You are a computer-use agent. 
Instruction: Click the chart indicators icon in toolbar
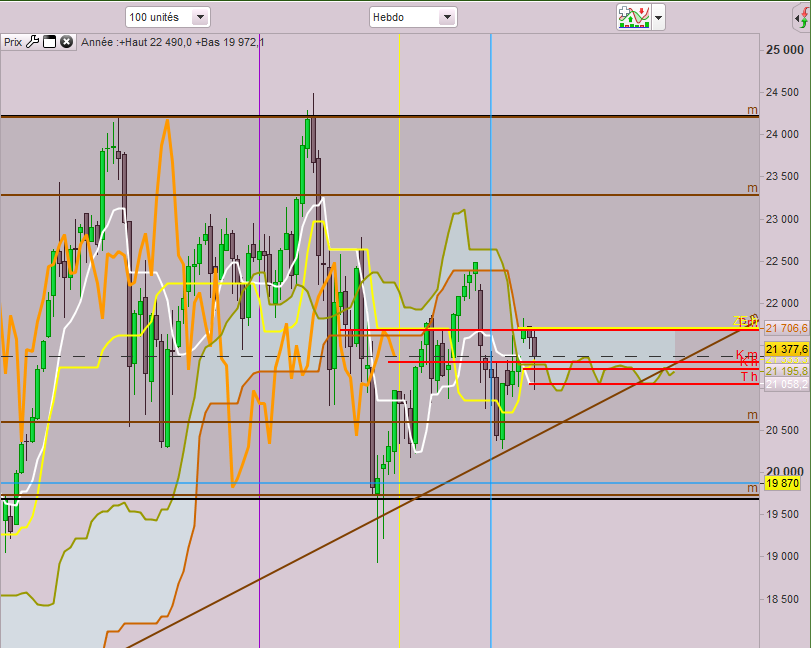(633, 17)
